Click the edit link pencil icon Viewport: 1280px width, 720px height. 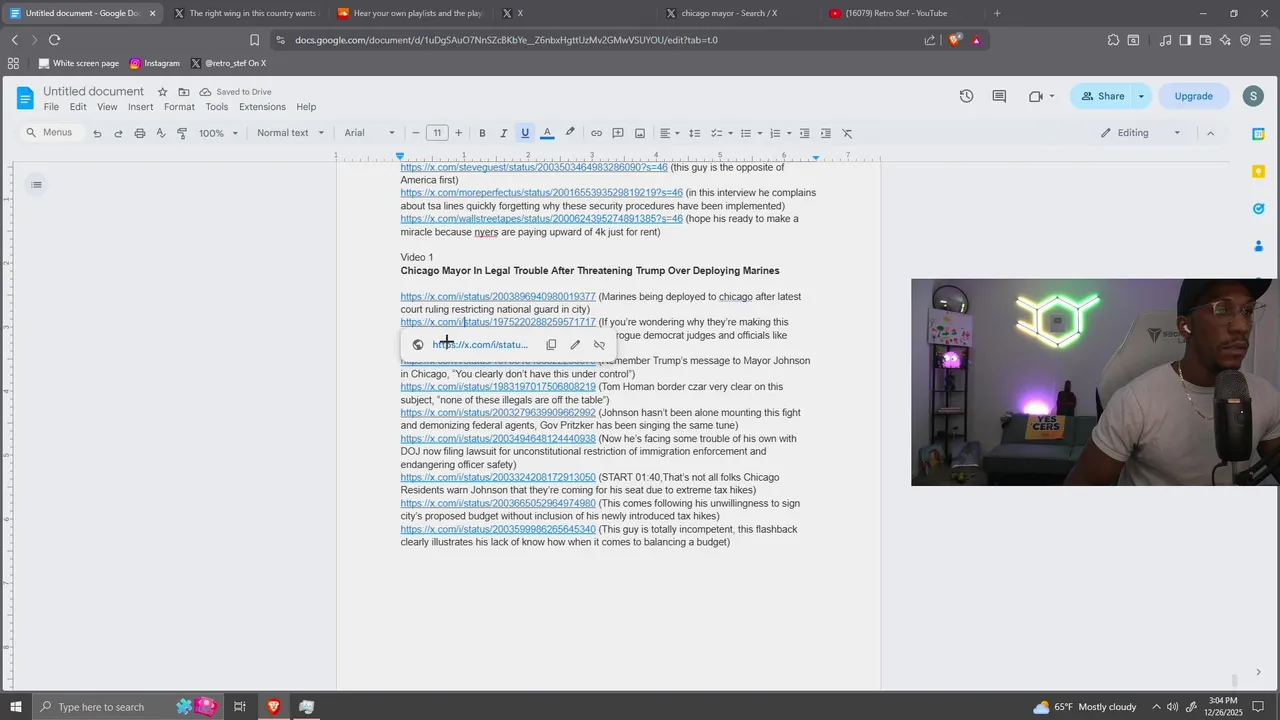[575, 345]
